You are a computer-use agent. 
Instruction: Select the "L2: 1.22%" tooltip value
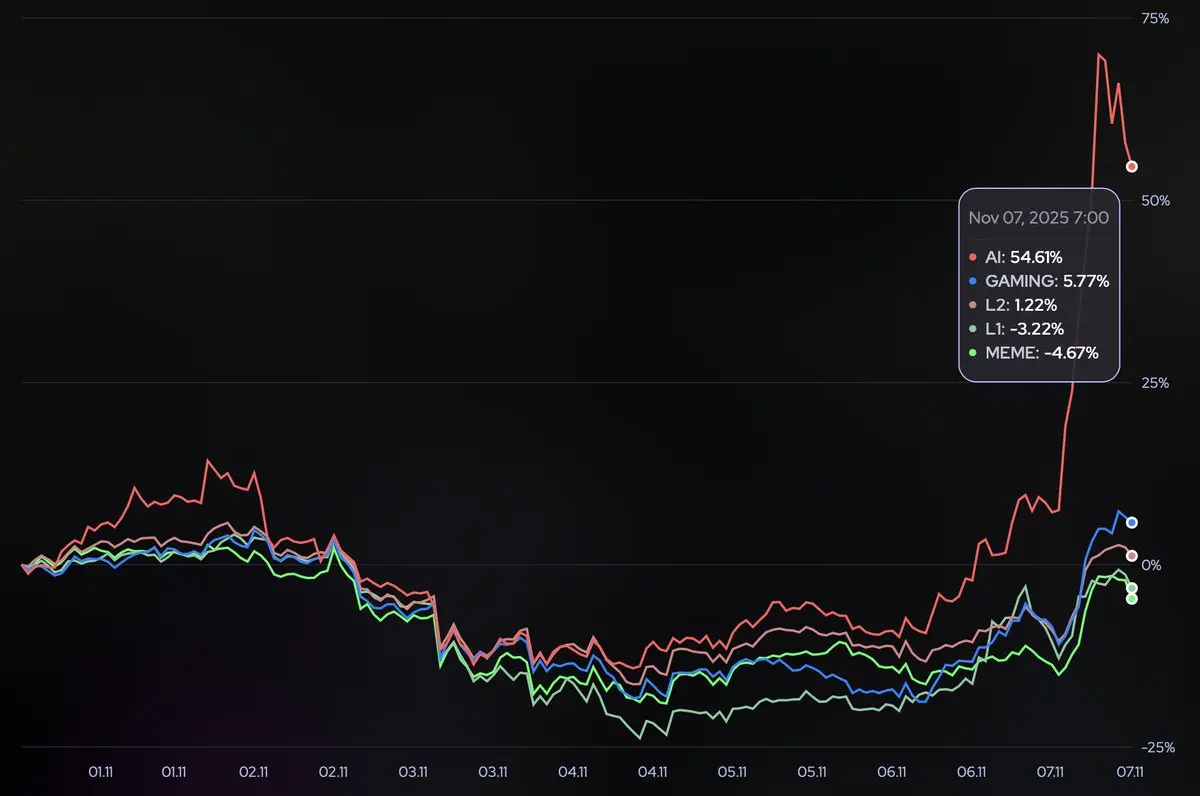[1021, 305]
